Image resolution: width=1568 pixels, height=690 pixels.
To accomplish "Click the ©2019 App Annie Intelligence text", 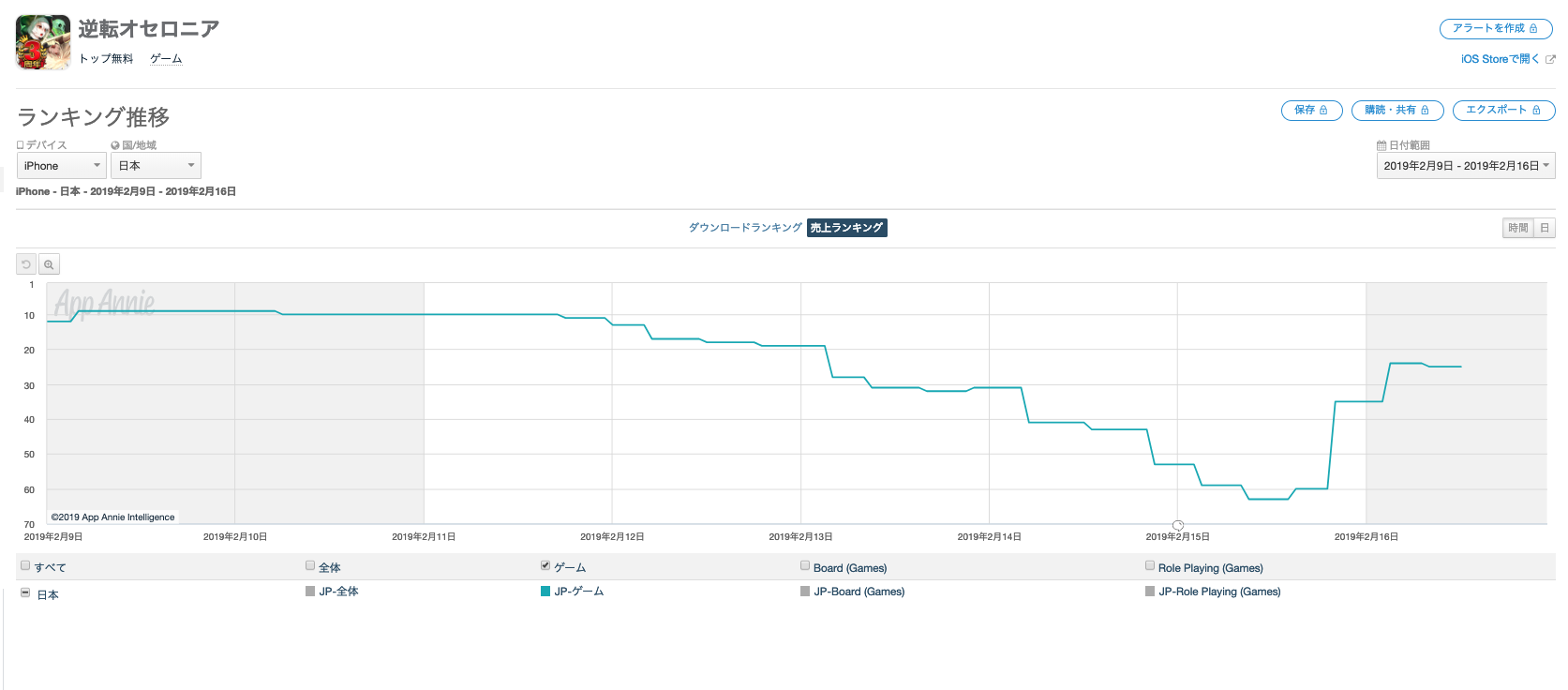I will 112,517.
